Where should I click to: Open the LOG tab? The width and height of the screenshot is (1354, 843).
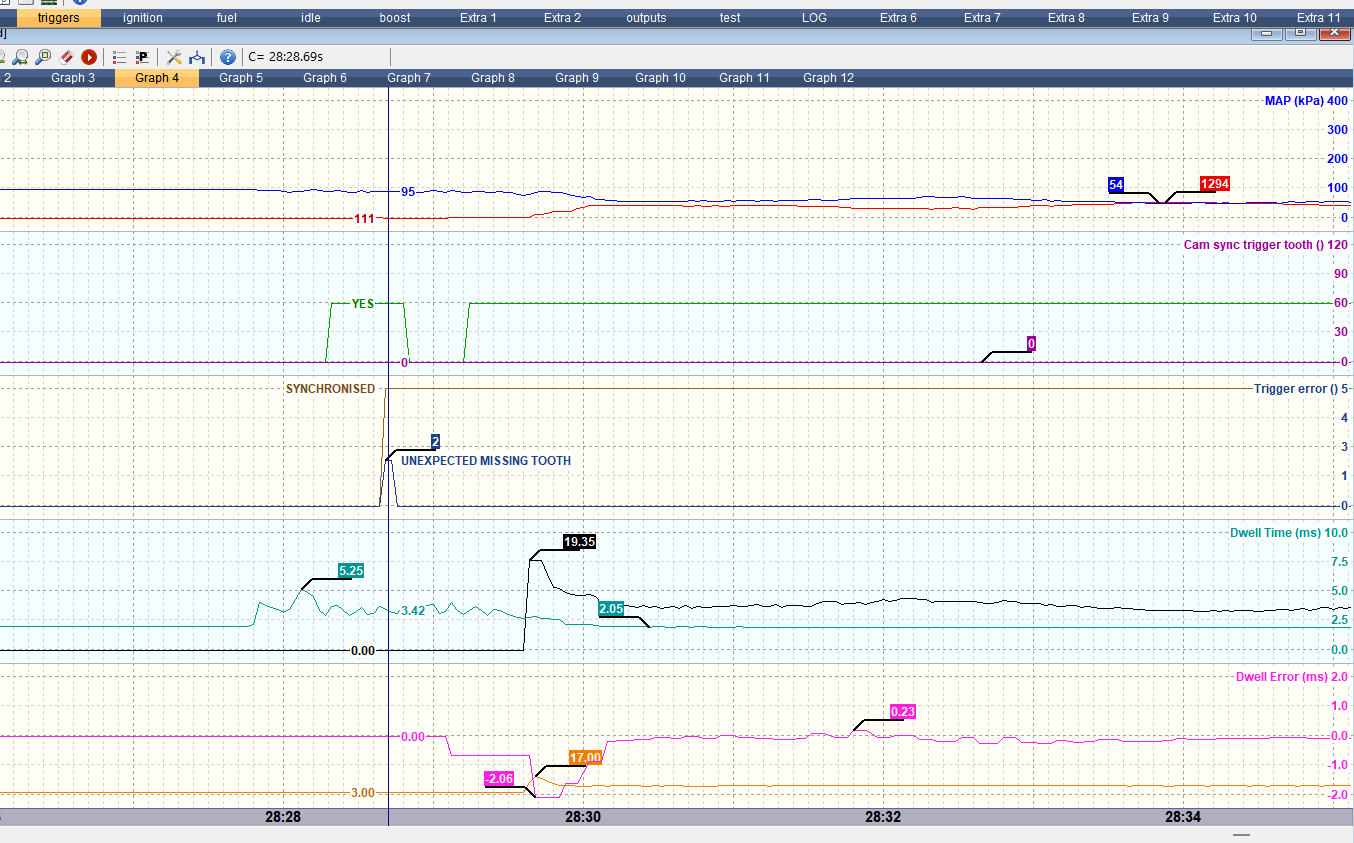815,18
